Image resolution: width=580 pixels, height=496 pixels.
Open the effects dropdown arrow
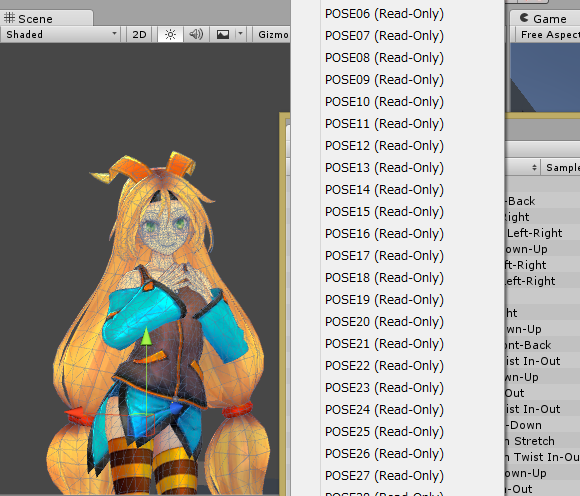pos(240,35)
